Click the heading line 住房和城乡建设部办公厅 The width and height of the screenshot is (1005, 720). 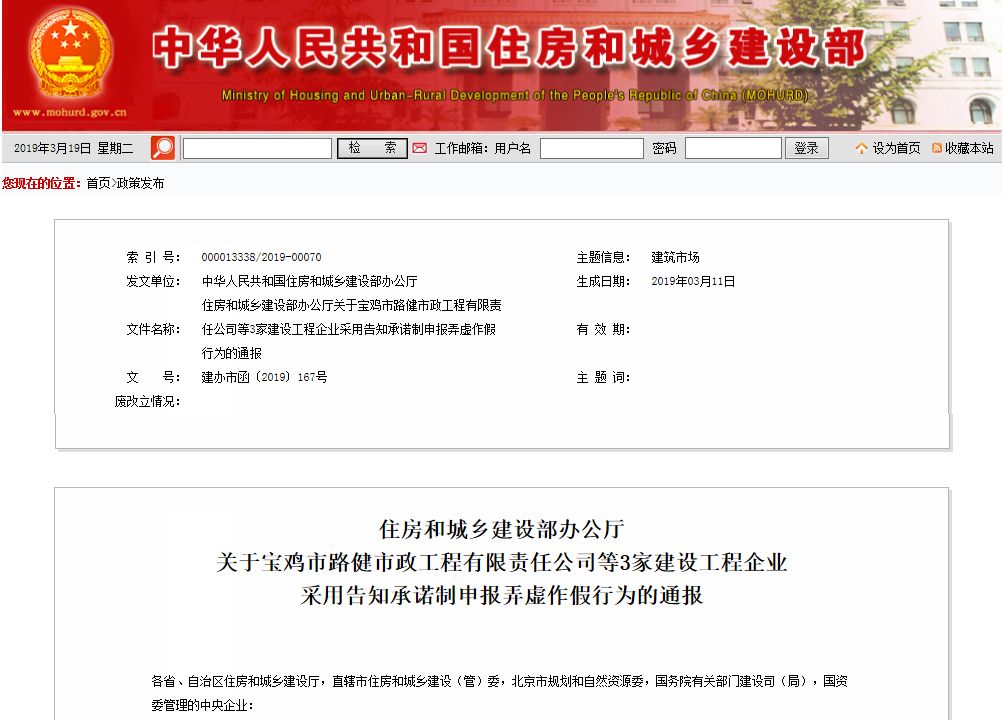click(502, 529)
